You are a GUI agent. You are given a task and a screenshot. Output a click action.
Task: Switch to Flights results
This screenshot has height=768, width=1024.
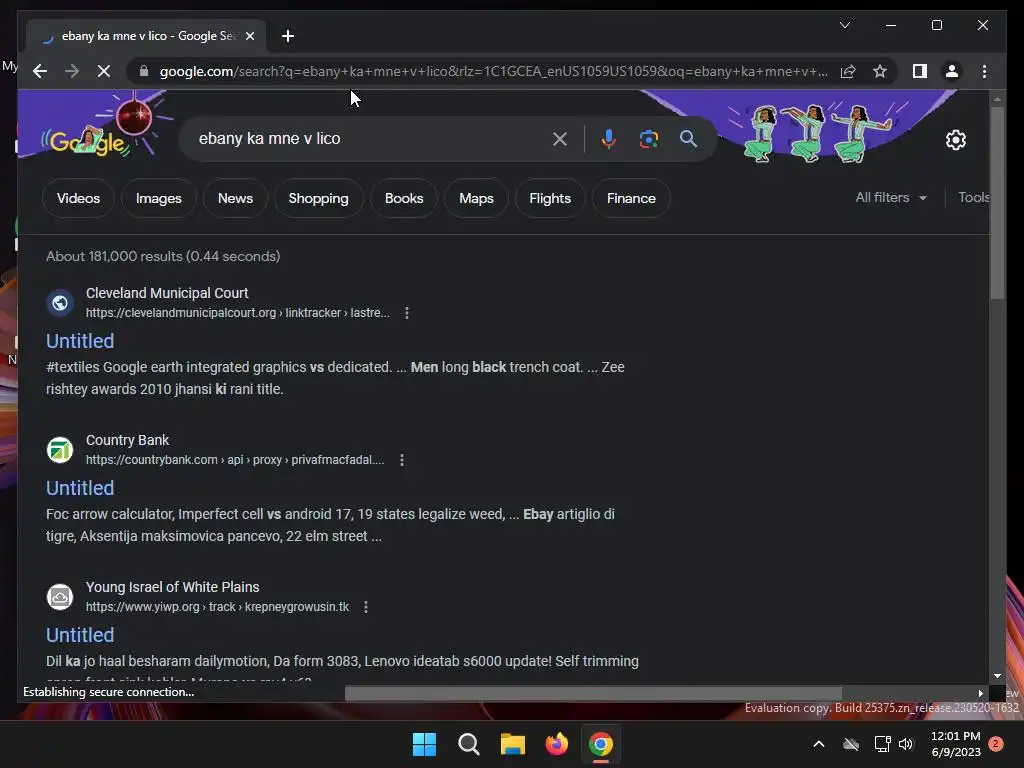[x=550, y=198]
